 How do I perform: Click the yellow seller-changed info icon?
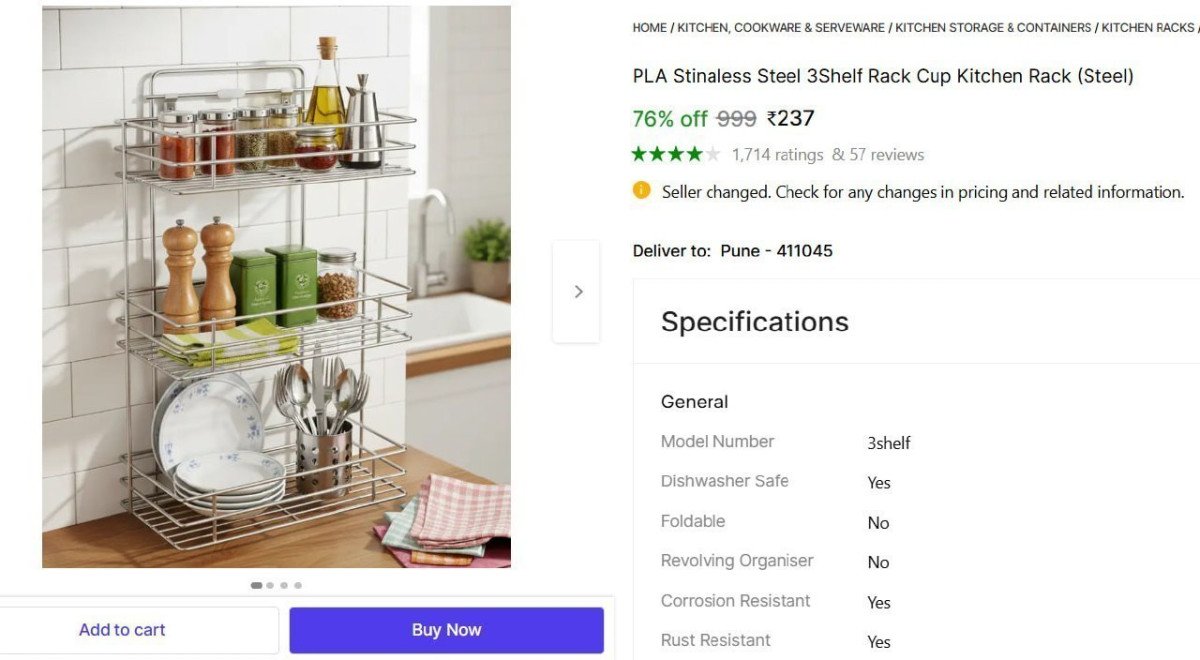point(642,190)
